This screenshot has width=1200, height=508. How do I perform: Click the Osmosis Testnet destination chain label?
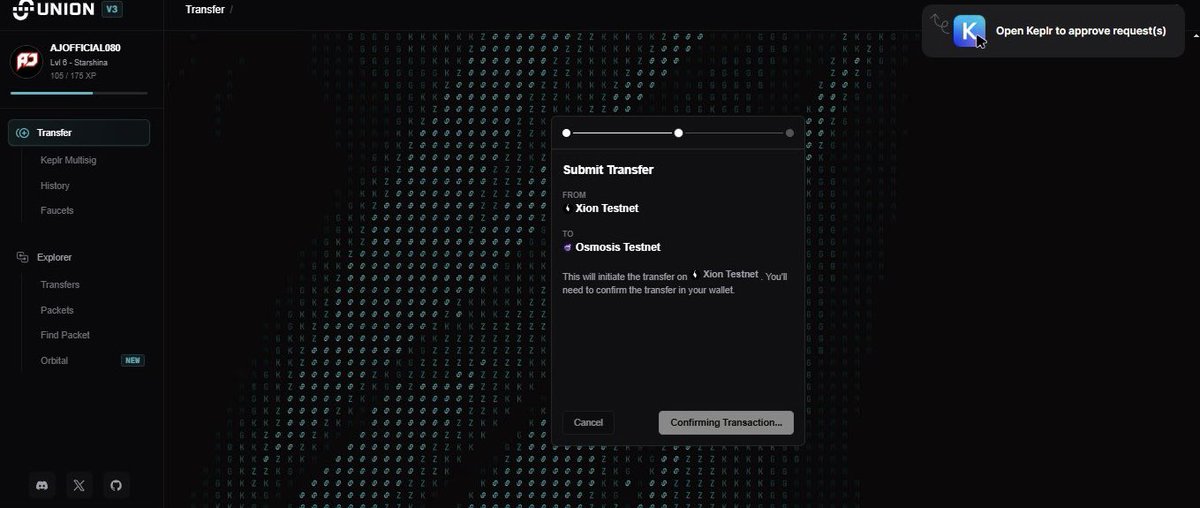pos(618,248)
